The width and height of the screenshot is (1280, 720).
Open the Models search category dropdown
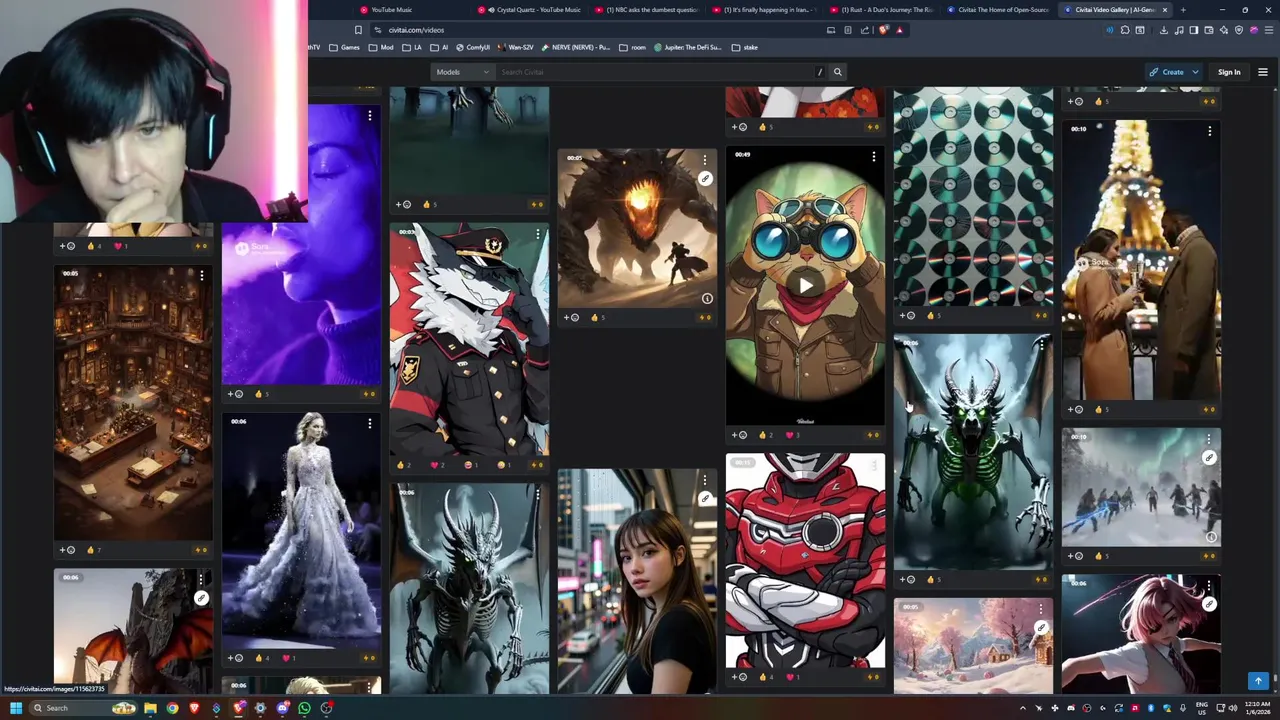463,72
